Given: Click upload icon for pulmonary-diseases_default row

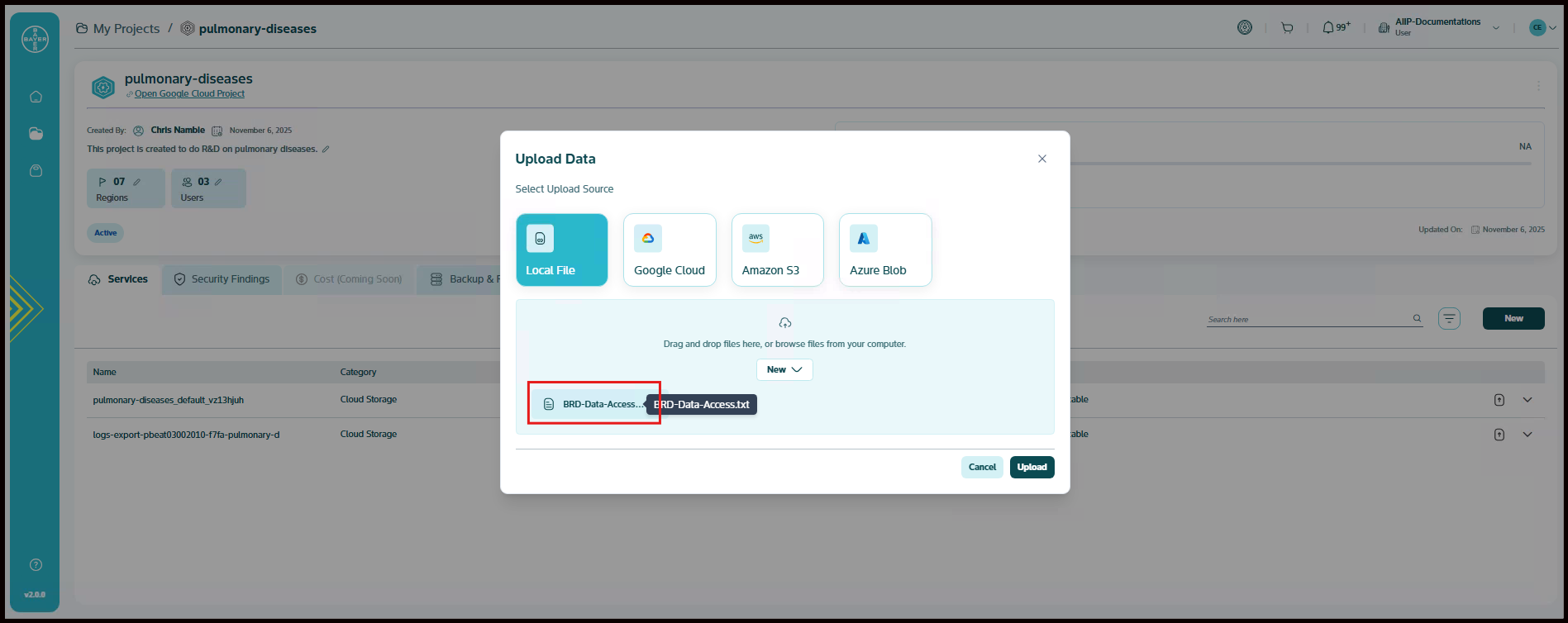Looking at the screenshot, I should [1499, 400].
